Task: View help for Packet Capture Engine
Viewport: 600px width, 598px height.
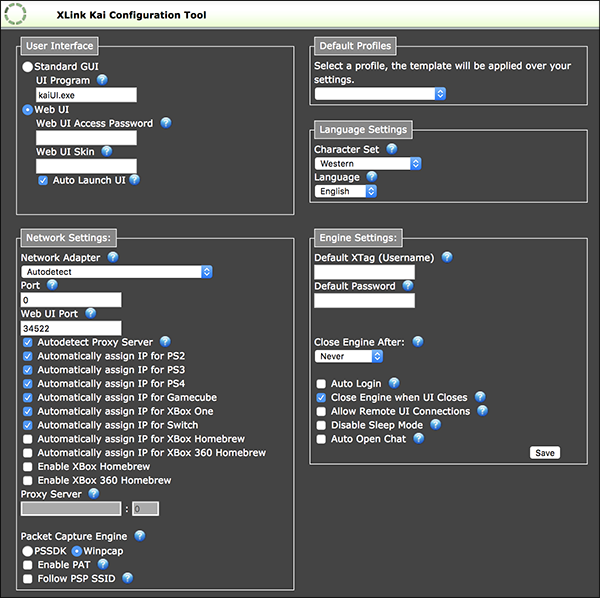Action: [140, 536]
